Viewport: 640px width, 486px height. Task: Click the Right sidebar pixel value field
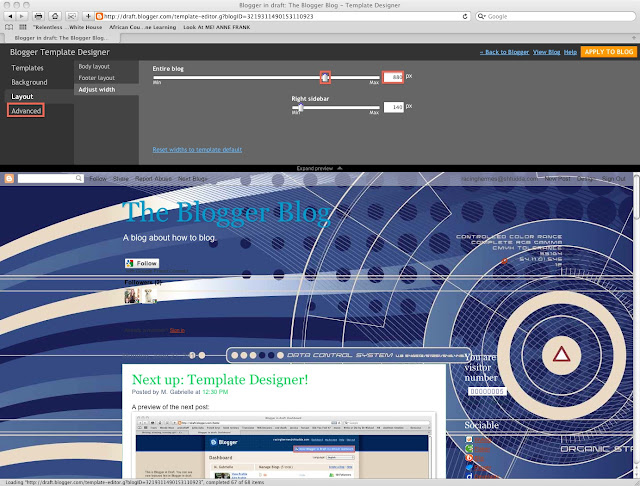[x=394, y=107]
